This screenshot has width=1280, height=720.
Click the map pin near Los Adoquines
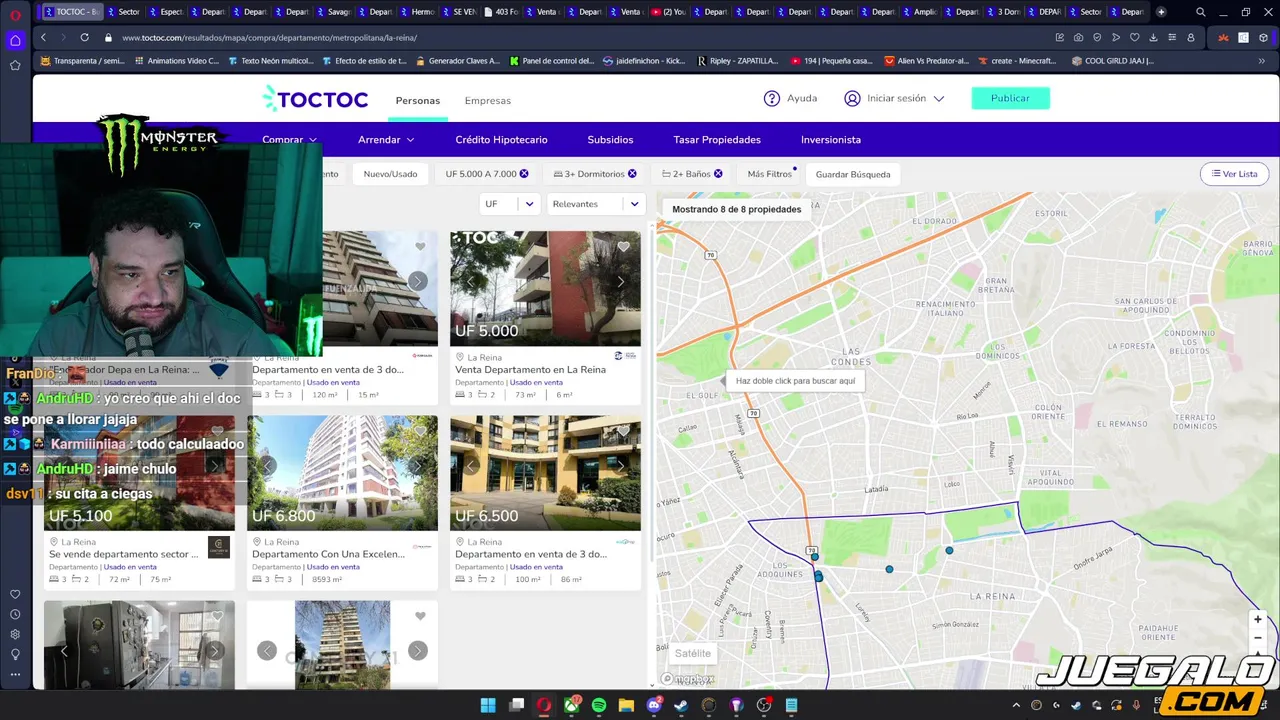pos(818,577)
